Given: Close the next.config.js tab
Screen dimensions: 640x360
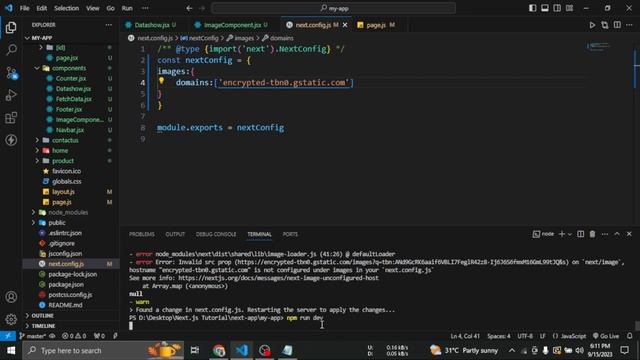Looking at the screenshot, I should [x=345, y=25].
